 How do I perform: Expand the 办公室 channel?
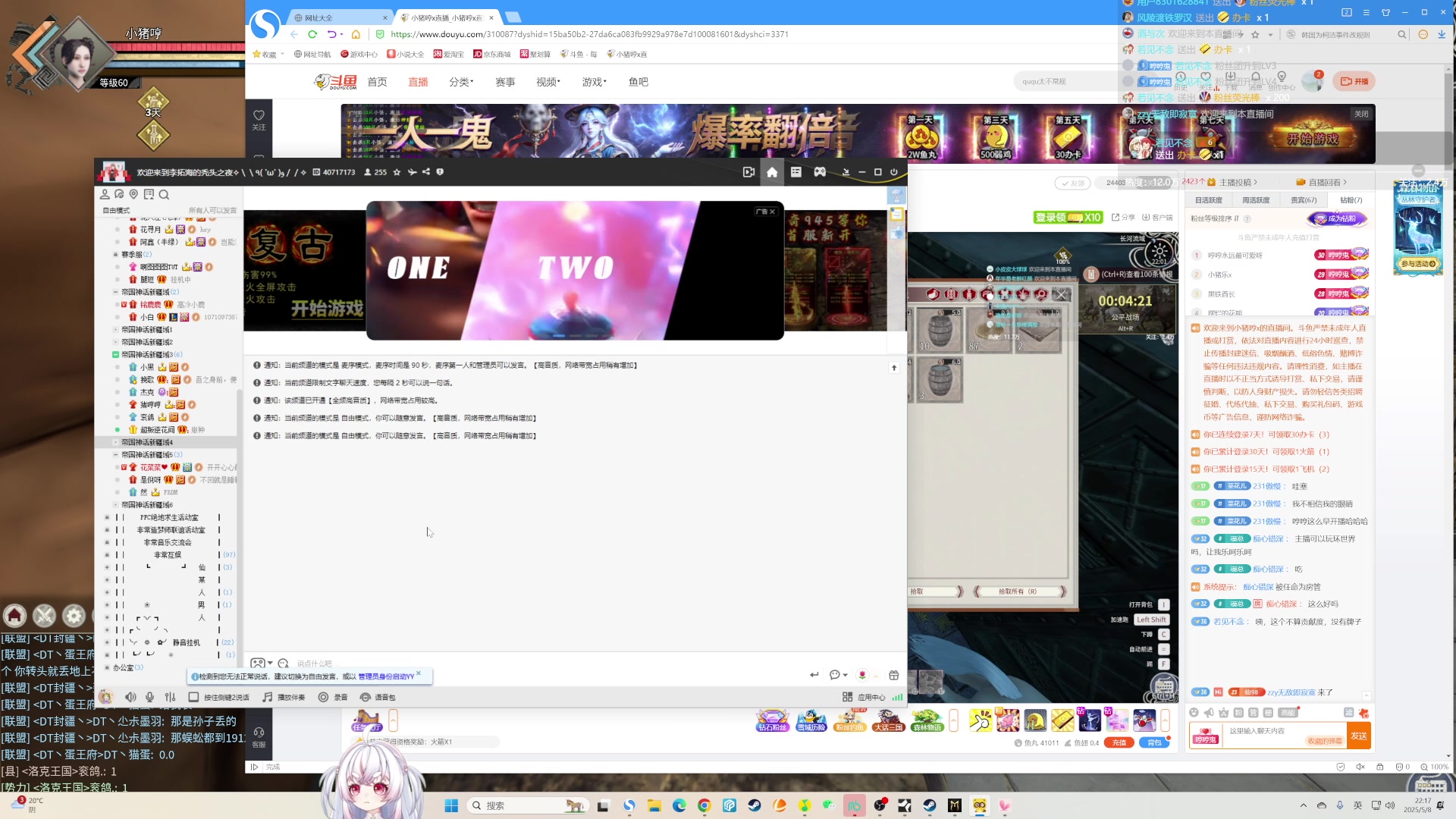click(107, 668)
